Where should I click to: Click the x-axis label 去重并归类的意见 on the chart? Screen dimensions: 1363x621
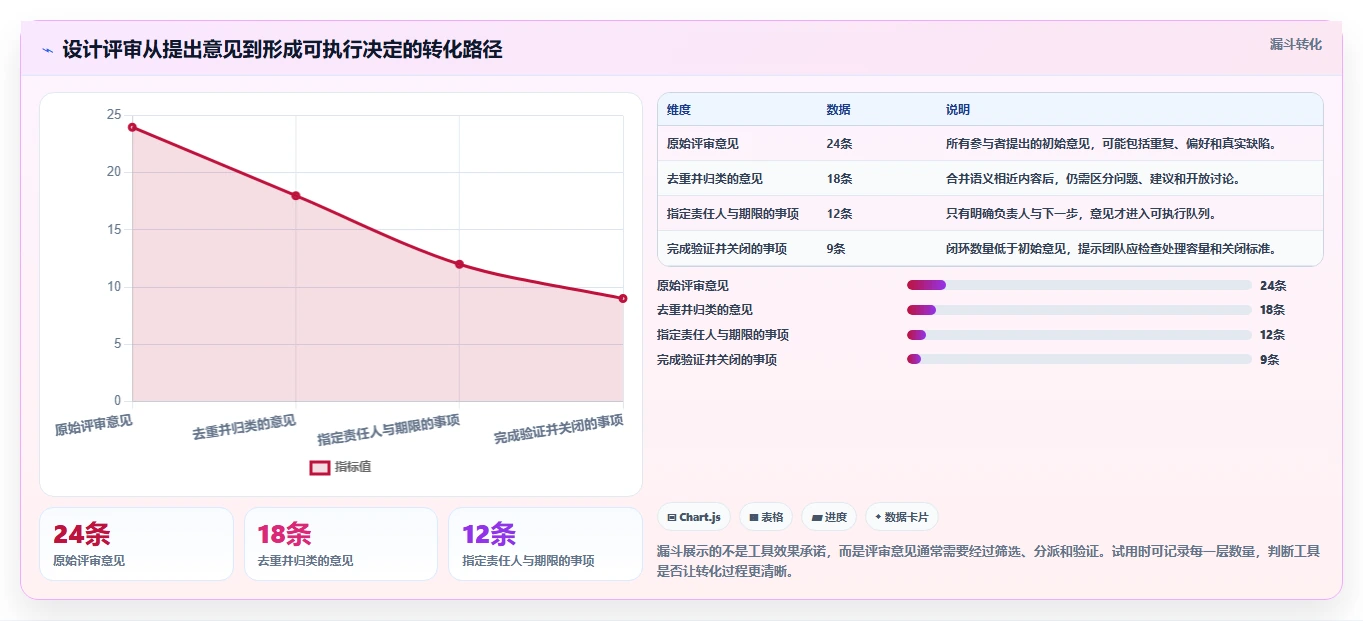click(244, 427)
